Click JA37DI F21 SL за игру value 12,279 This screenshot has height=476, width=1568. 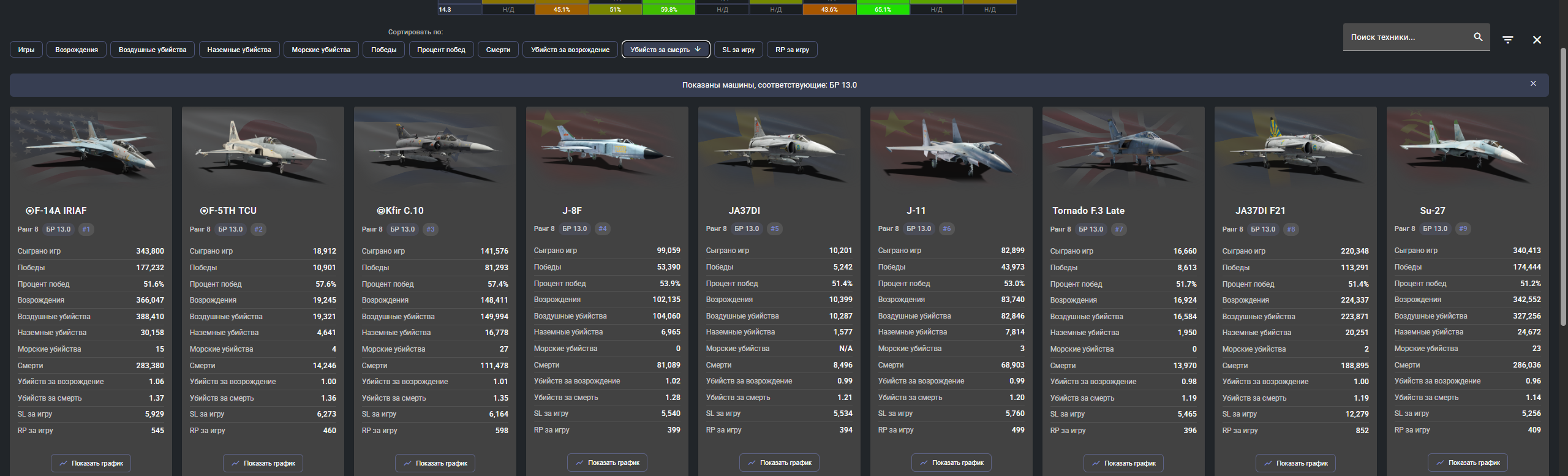[1357, 414]
